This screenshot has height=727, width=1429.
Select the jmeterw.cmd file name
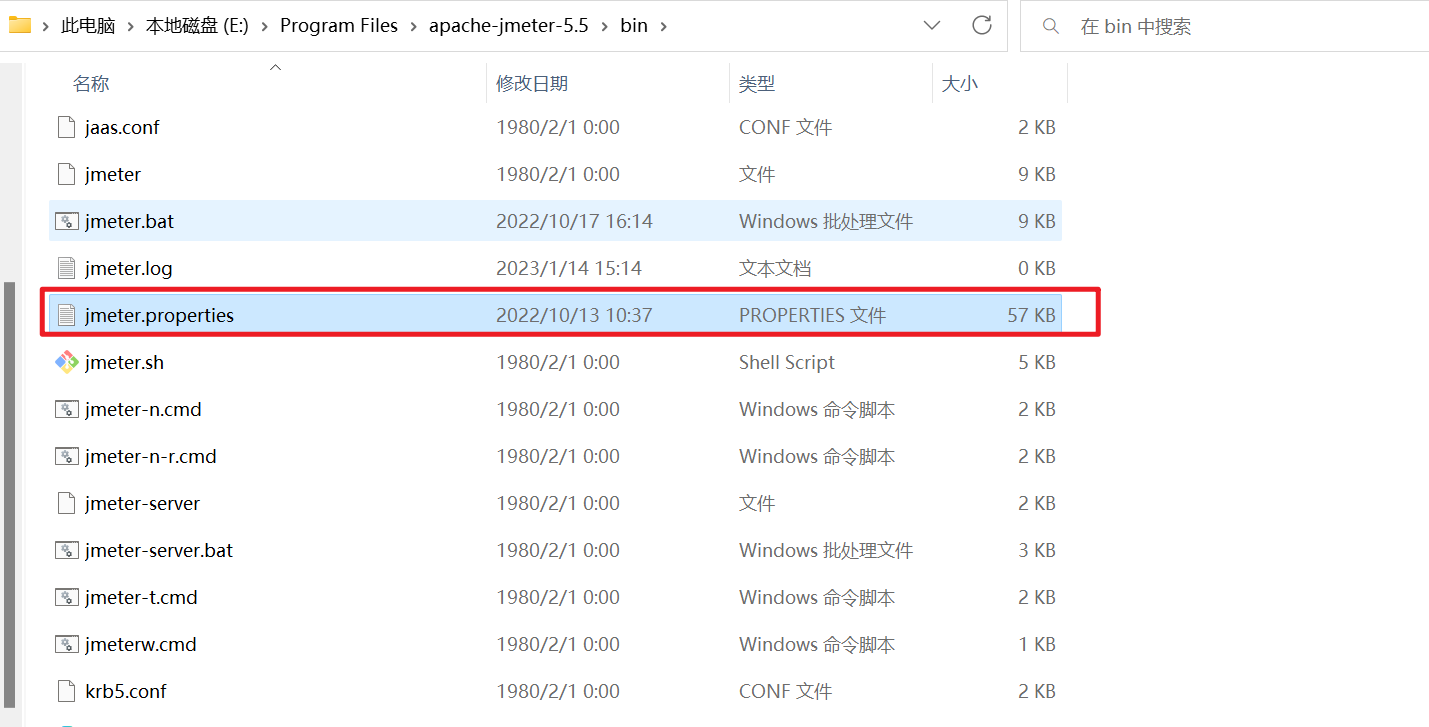click(140, 644)
